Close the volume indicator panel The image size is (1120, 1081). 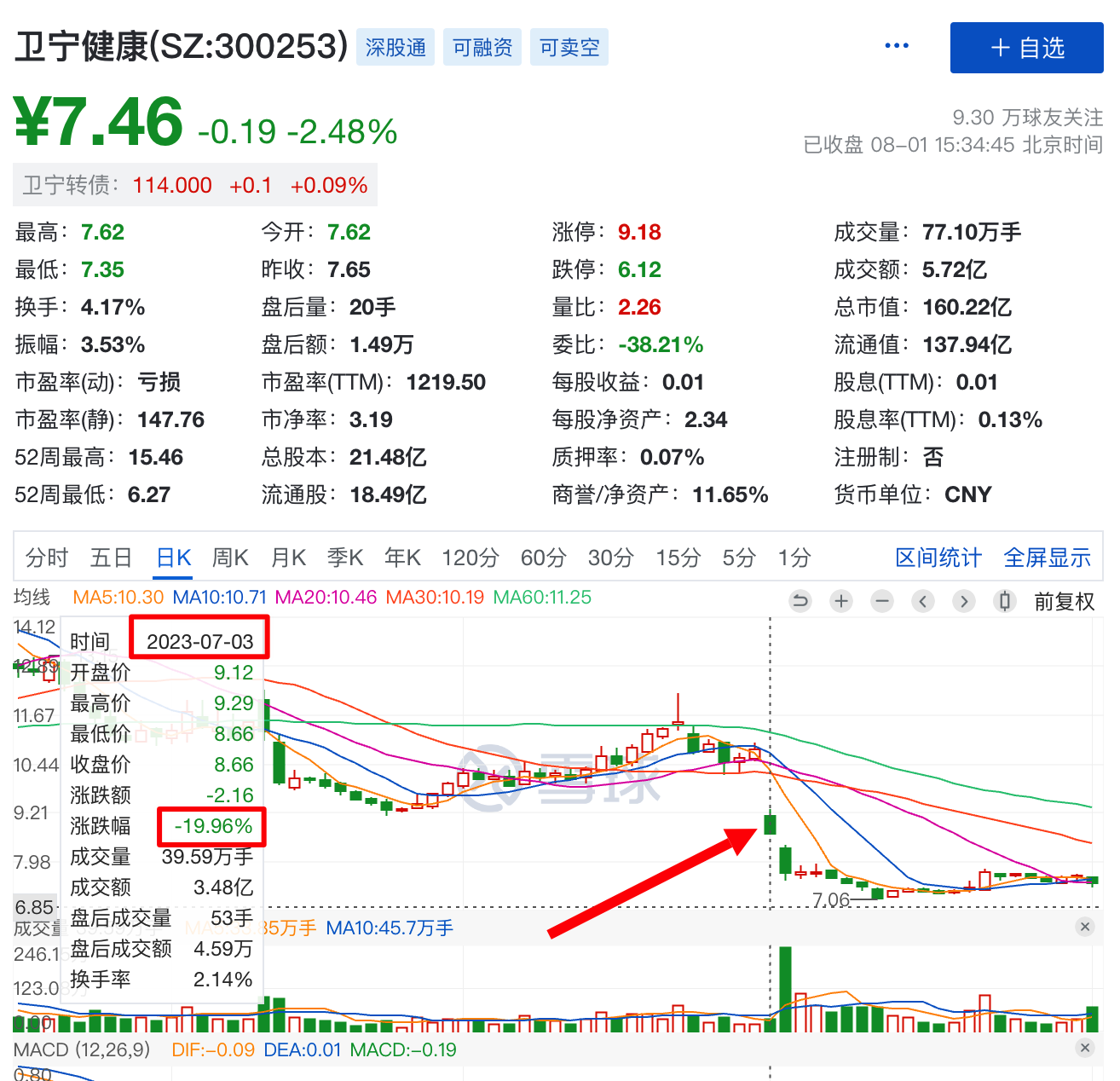point(1084,927)
